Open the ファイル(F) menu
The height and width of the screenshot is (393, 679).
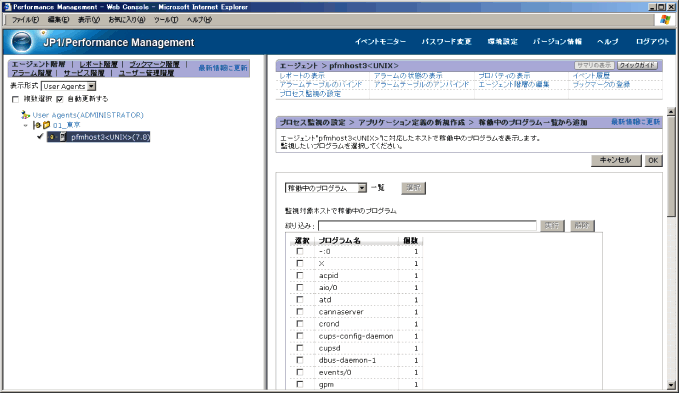point(25,19)
